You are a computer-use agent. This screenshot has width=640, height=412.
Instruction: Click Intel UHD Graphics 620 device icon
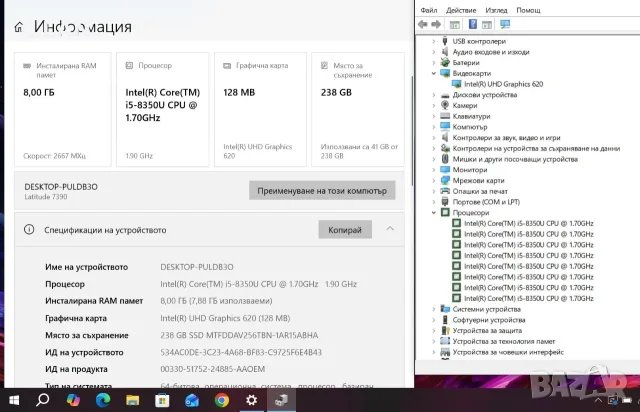coord(456,84)
